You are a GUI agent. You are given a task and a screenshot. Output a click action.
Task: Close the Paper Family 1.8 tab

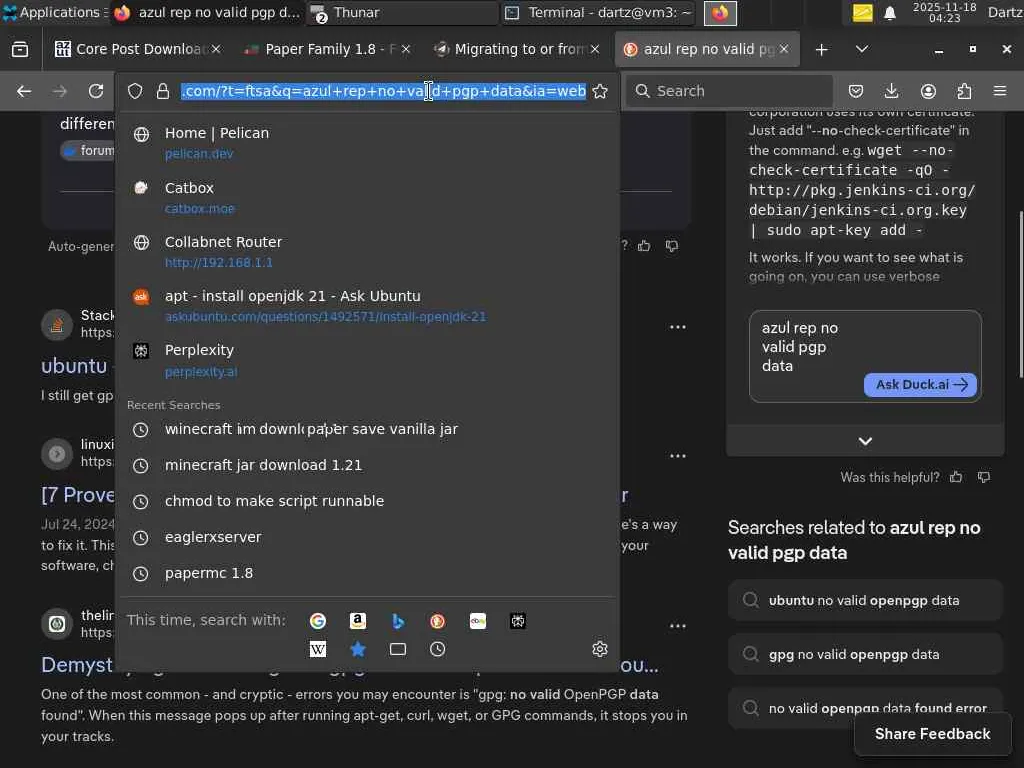(406, 49)
